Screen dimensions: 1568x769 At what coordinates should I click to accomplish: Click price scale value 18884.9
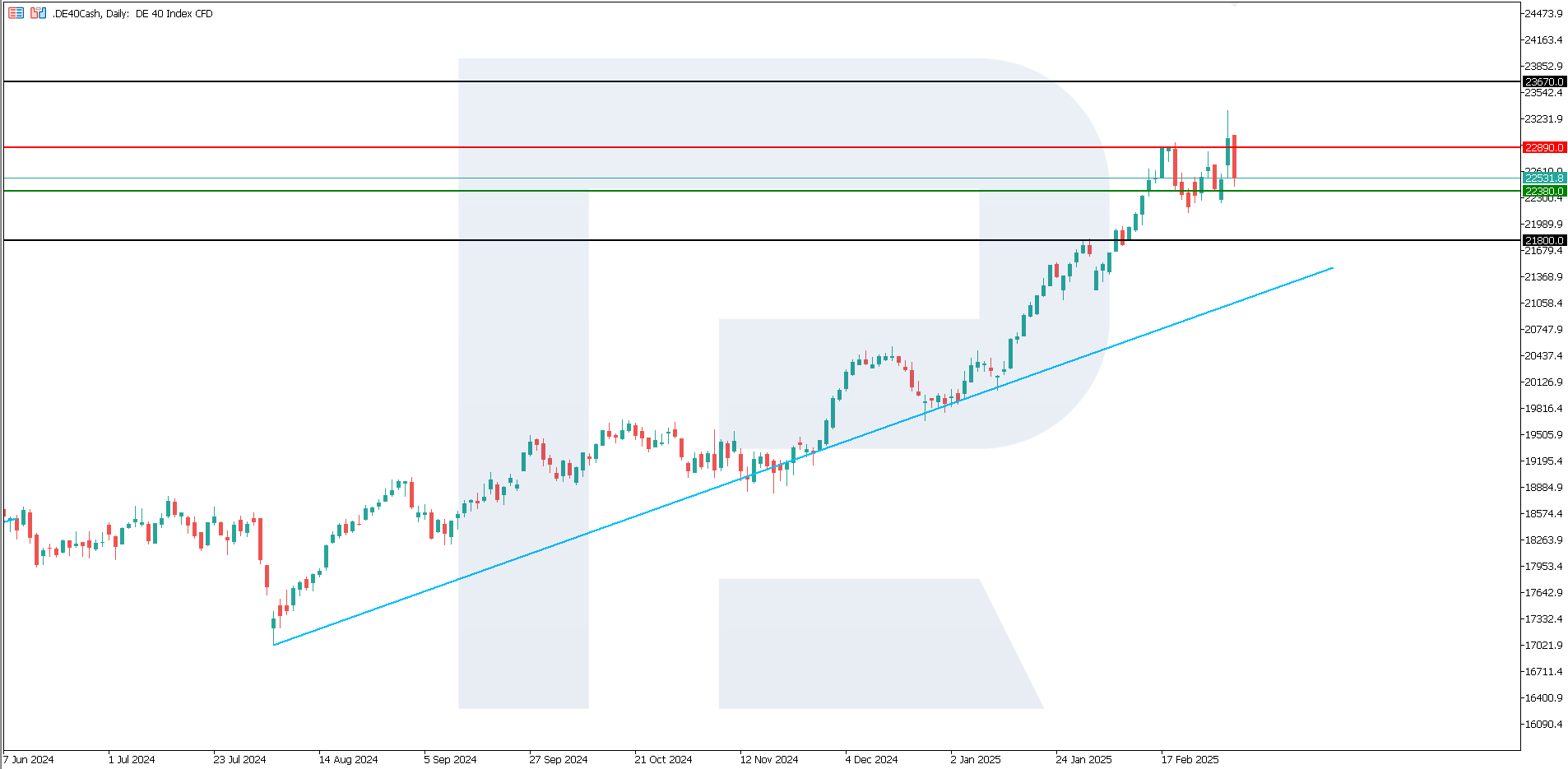click(1543, 488)
